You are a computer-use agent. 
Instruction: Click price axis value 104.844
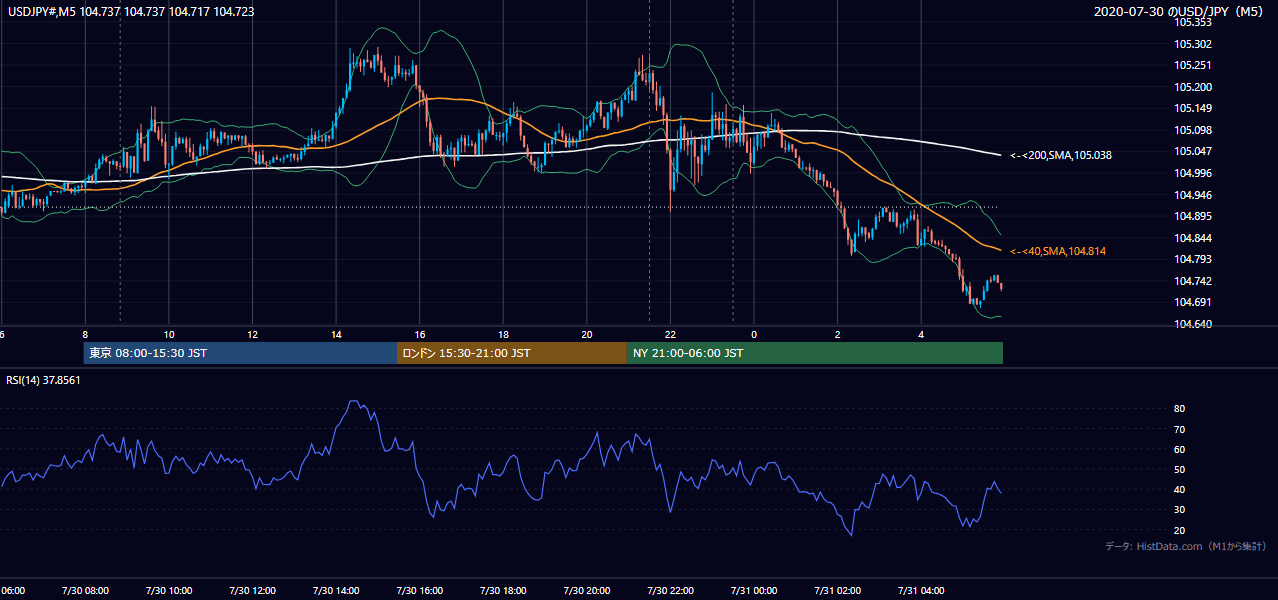coord(1195,238)
